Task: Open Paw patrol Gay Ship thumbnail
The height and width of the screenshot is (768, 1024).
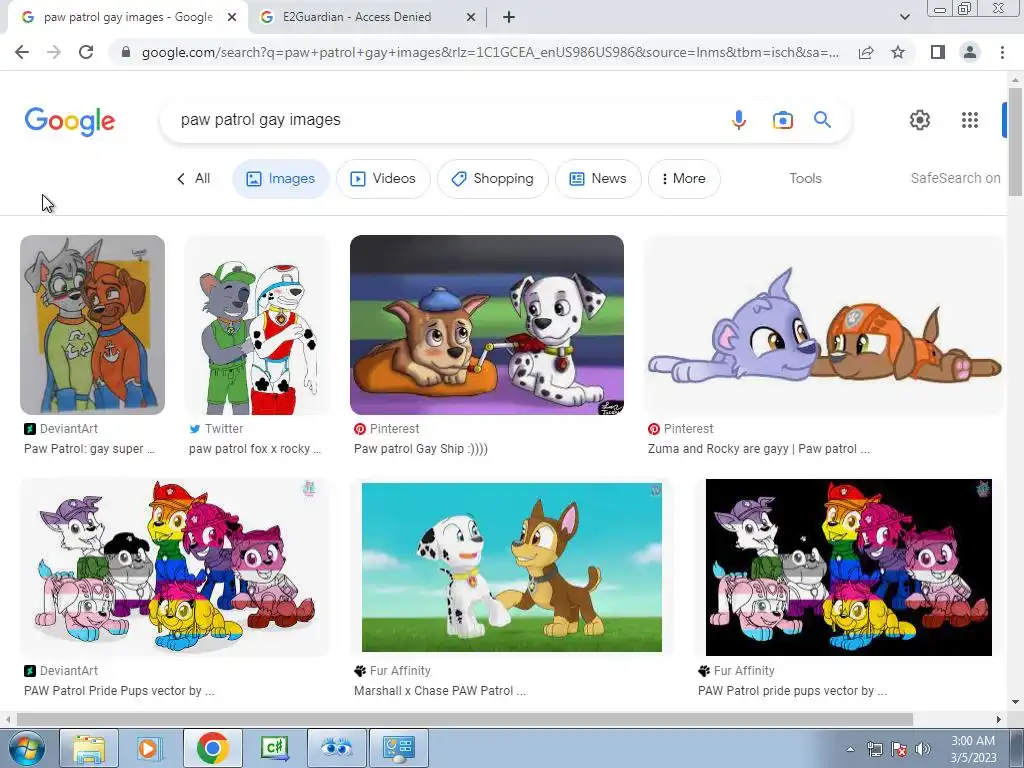Action: 487,325
